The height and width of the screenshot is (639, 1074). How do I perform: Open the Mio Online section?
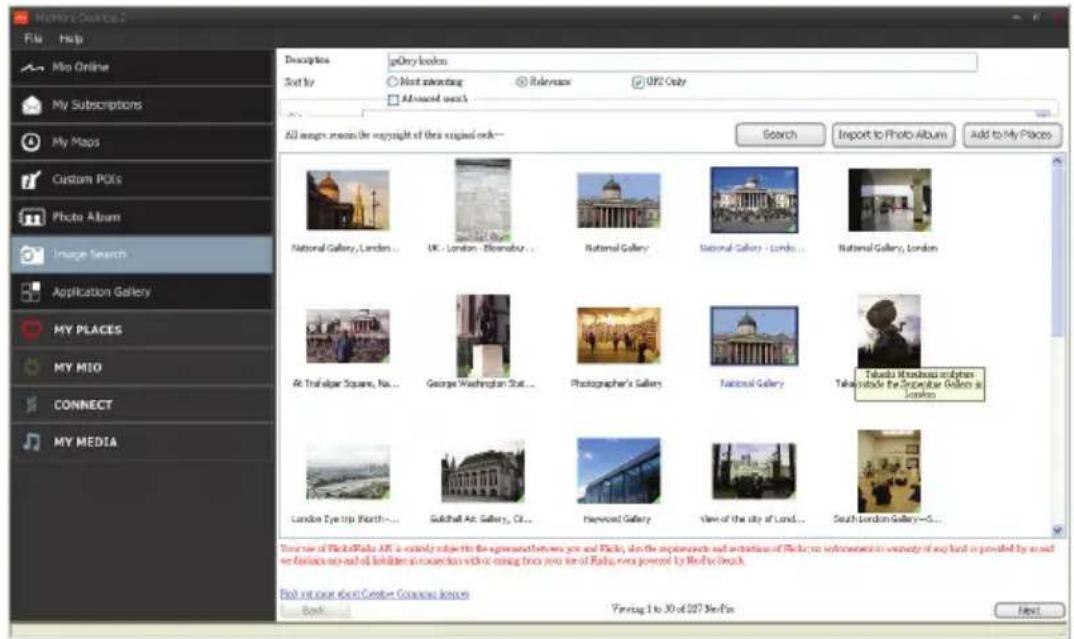click(x=142, y=67)
